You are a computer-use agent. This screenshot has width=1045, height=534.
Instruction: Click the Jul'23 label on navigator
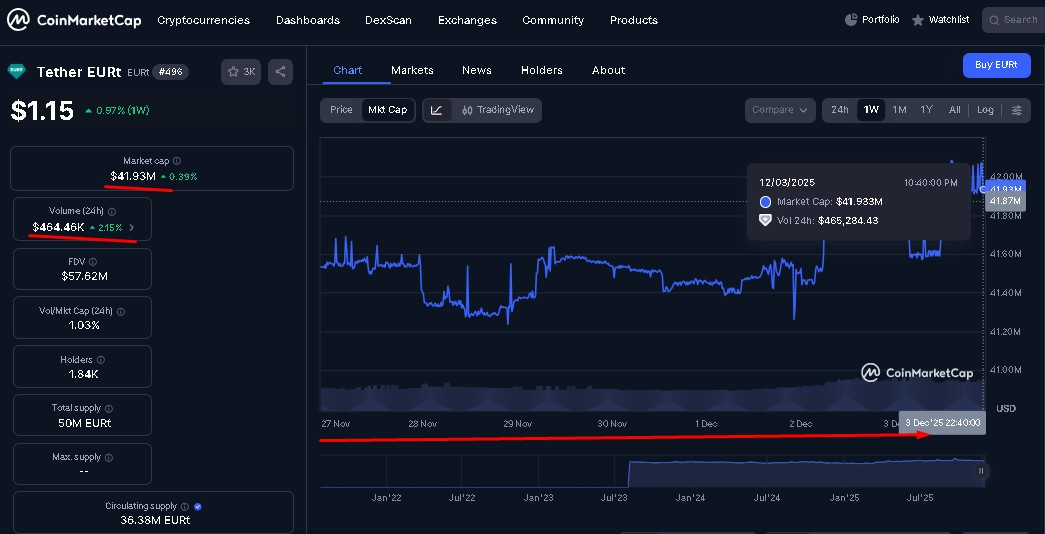coord(614,497)
